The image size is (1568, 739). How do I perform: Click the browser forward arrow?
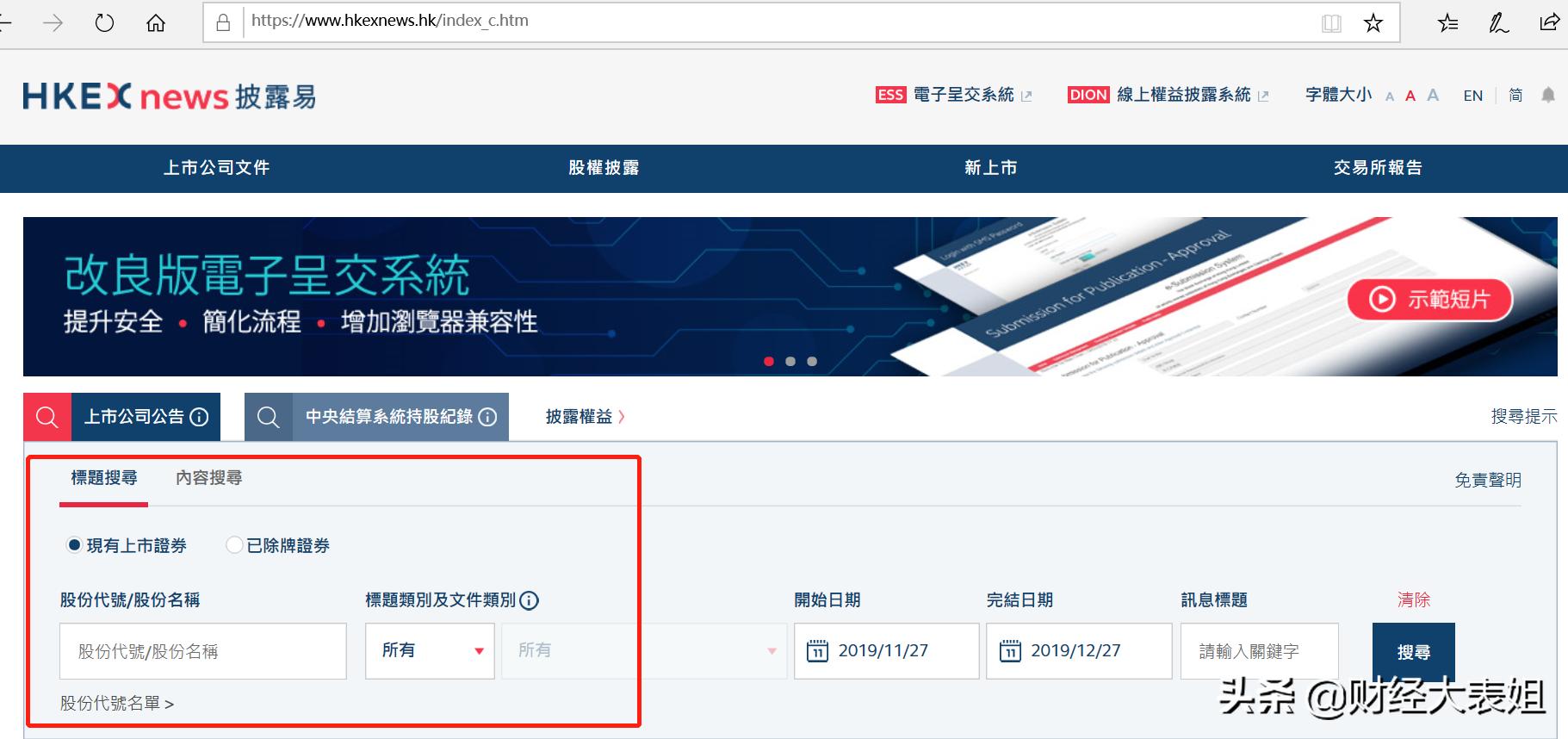[53, 22]
